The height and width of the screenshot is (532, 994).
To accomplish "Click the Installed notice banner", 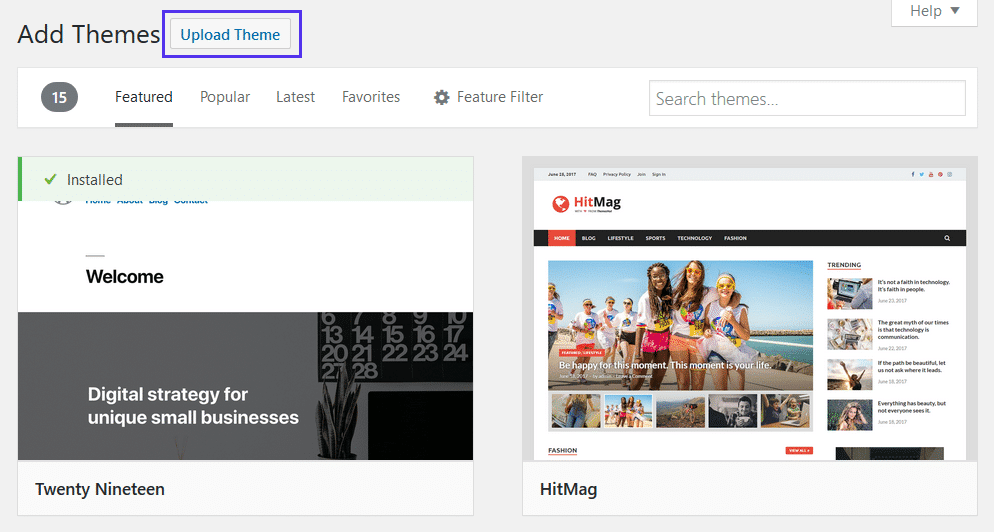I will [x=245, y=179].
